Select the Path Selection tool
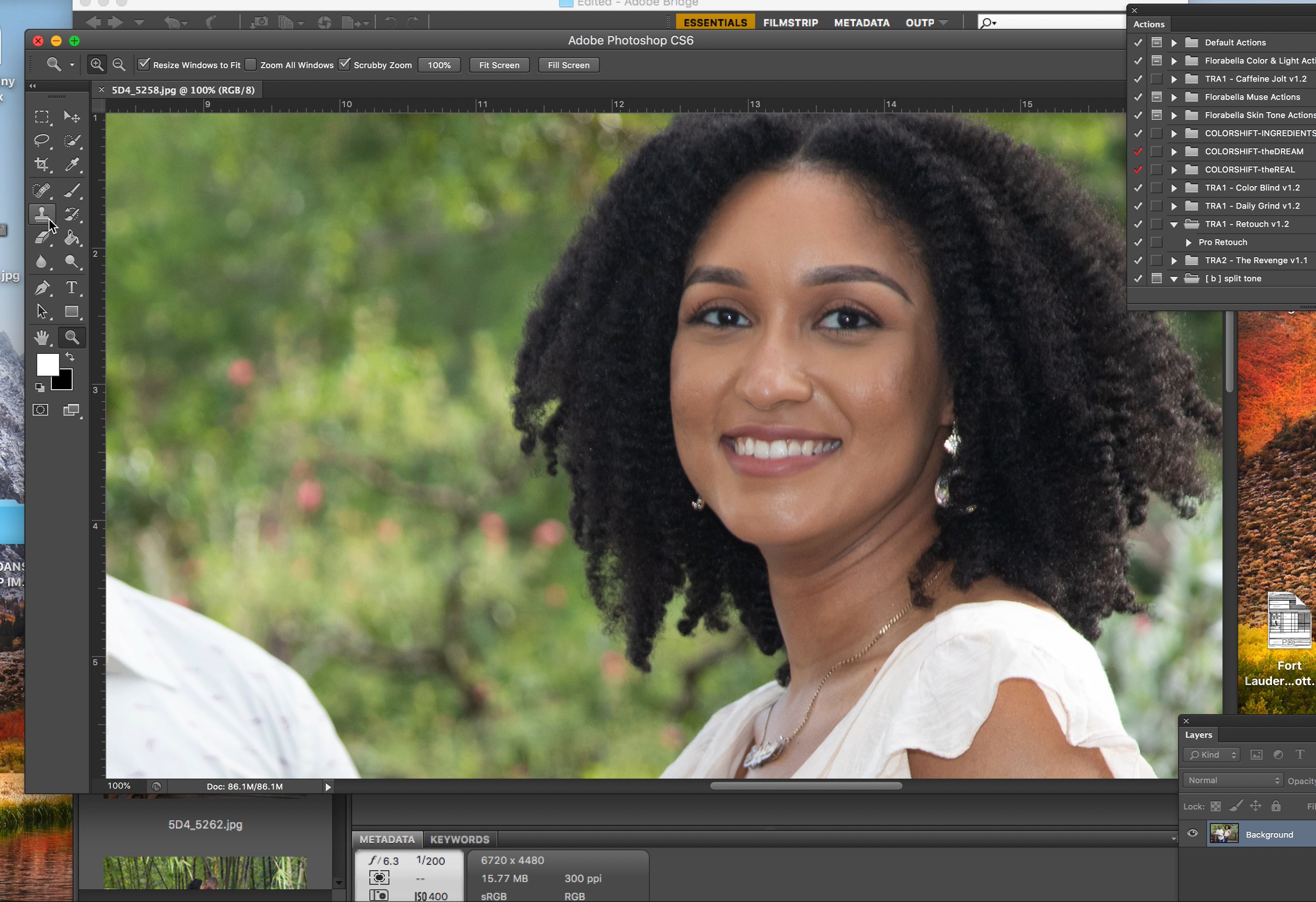Image resolution: width=1316 pixels, height=902 pixels. [x=42, y=311]
